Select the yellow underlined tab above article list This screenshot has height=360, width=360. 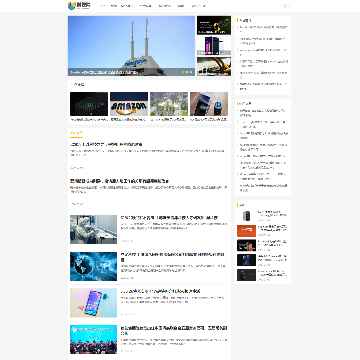coord(76,133)
